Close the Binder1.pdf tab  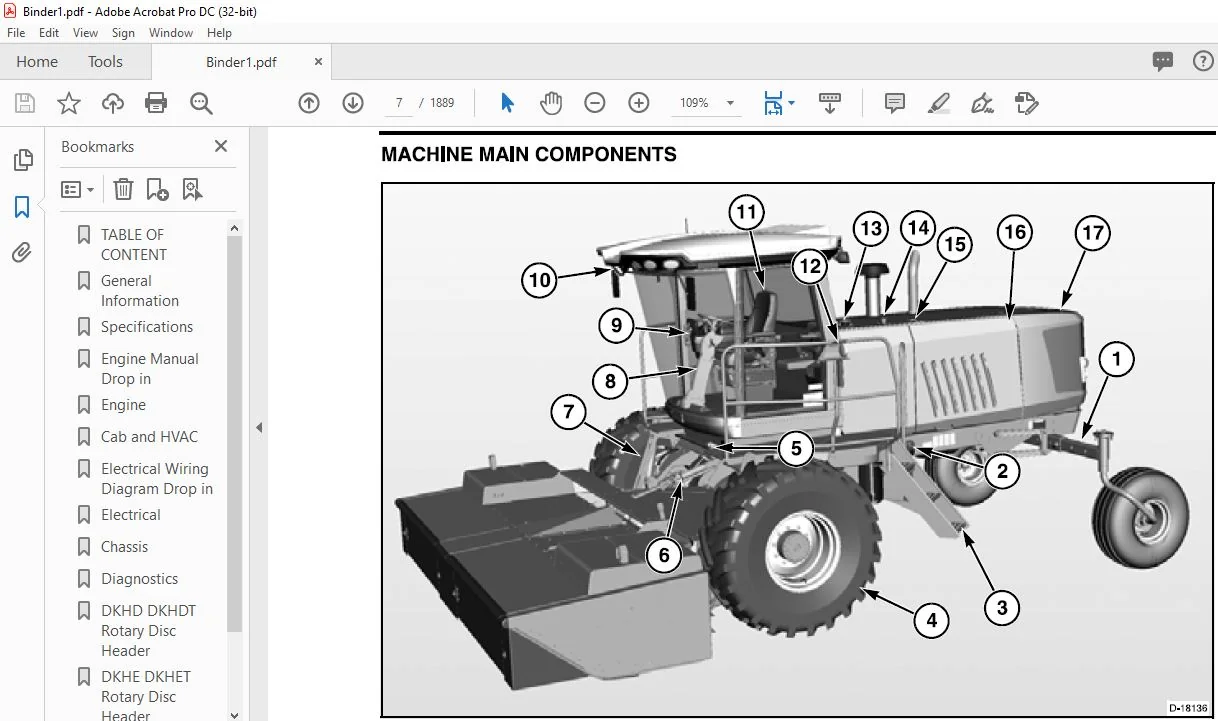[319, 61]
